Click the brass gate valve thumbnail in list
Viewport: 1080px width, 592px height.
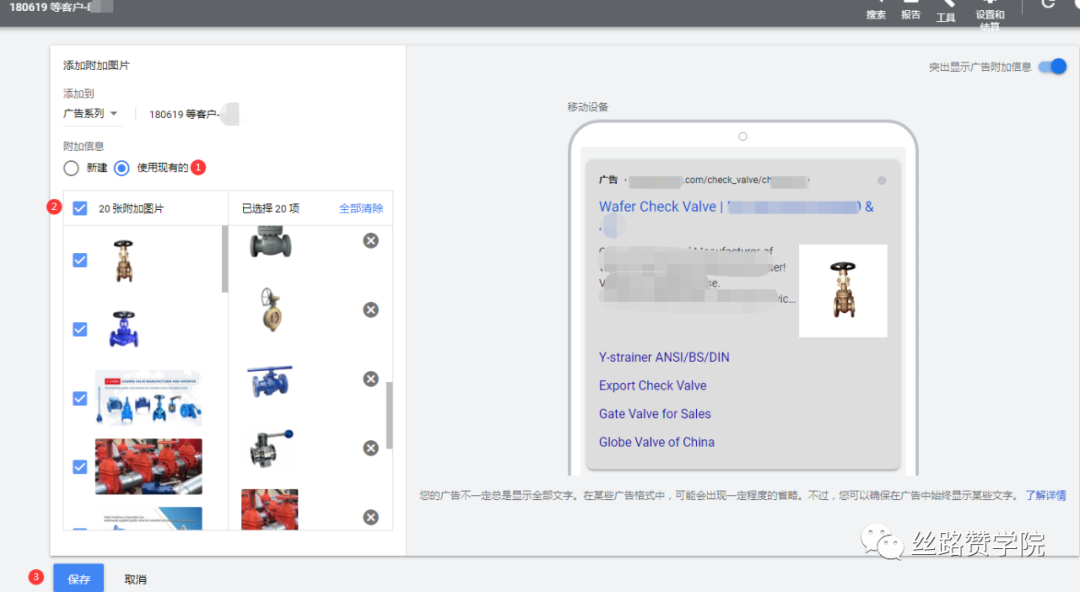123,261
